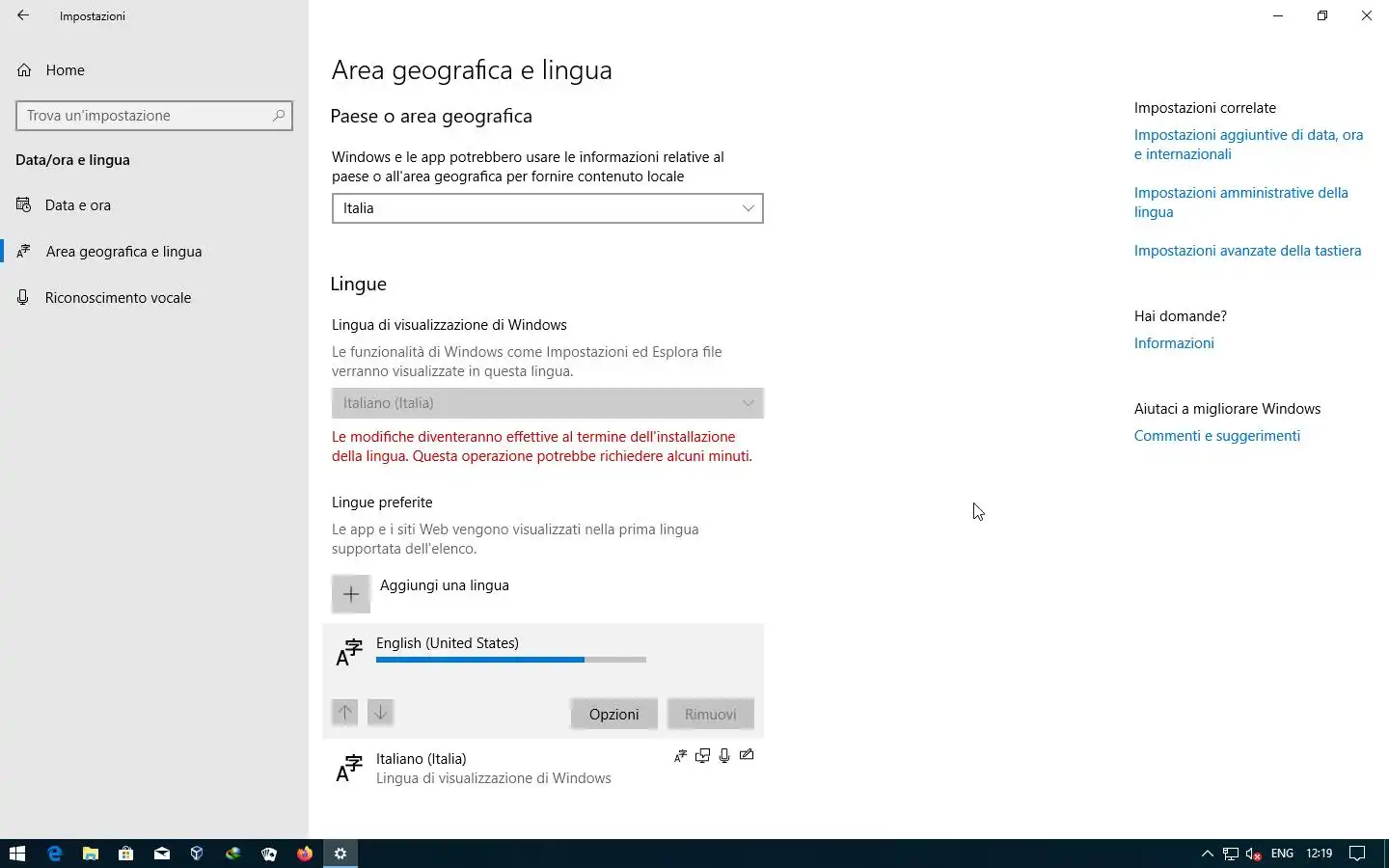Click the Informazioni help link
1389x868 pixels.
pyautogui.click(x=1174, y=343)
